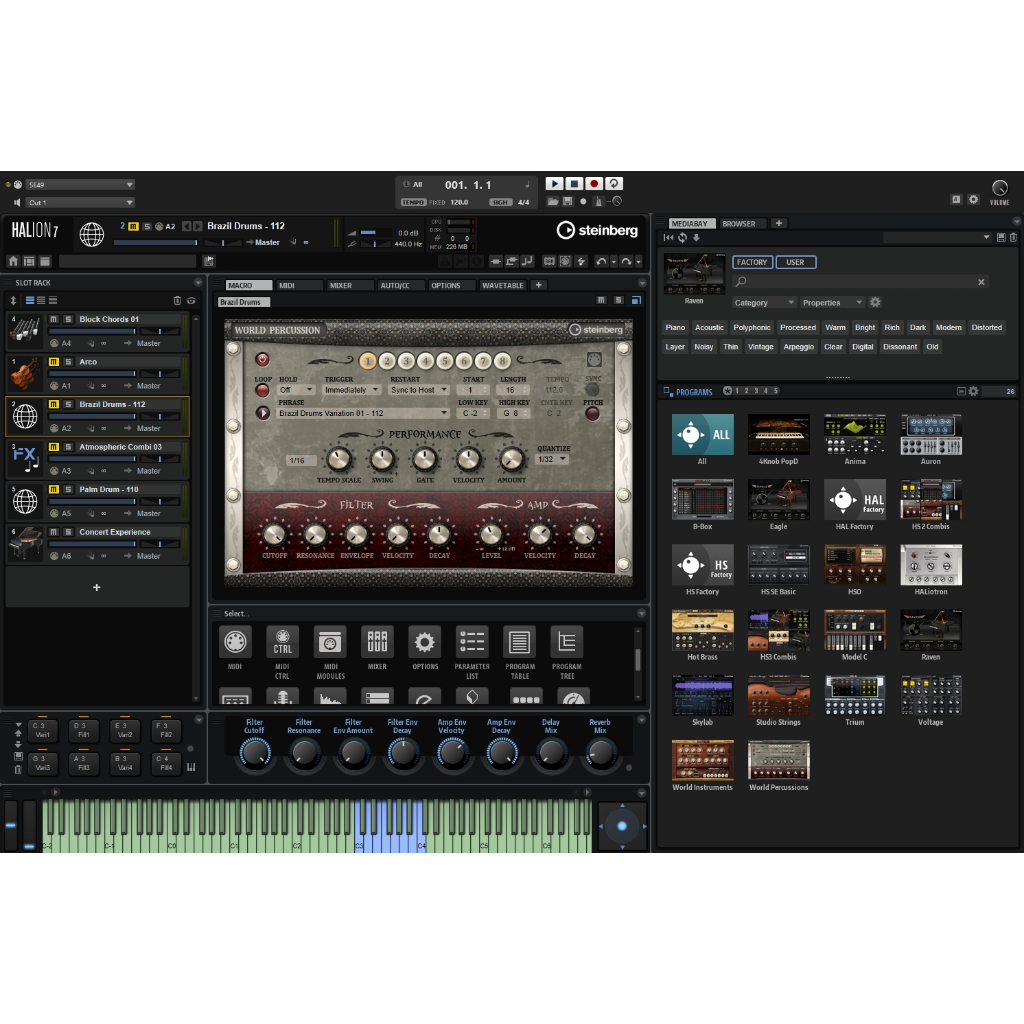This screenshot has width=1024, height=1024.
Task: Expand the Phrase dropdown Brazil Drums Variation
Action: point(364,413)
